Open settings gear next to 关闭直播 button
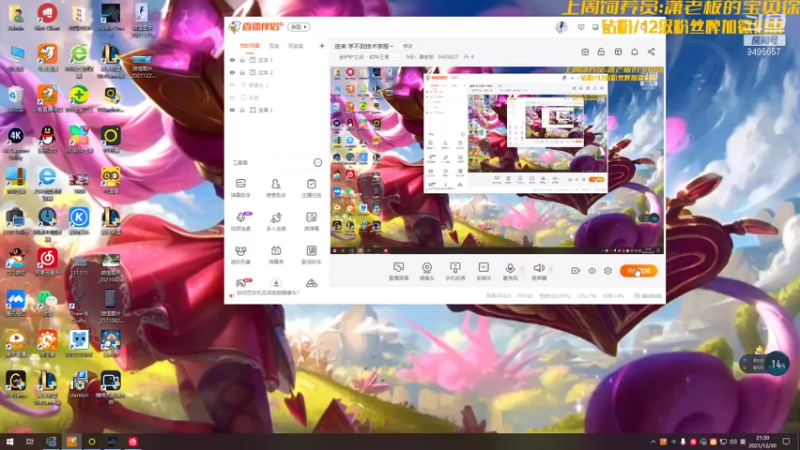Image resolution: width=800 pixels, height=450 pixels. pyautogui.click(x=608, y=271)
